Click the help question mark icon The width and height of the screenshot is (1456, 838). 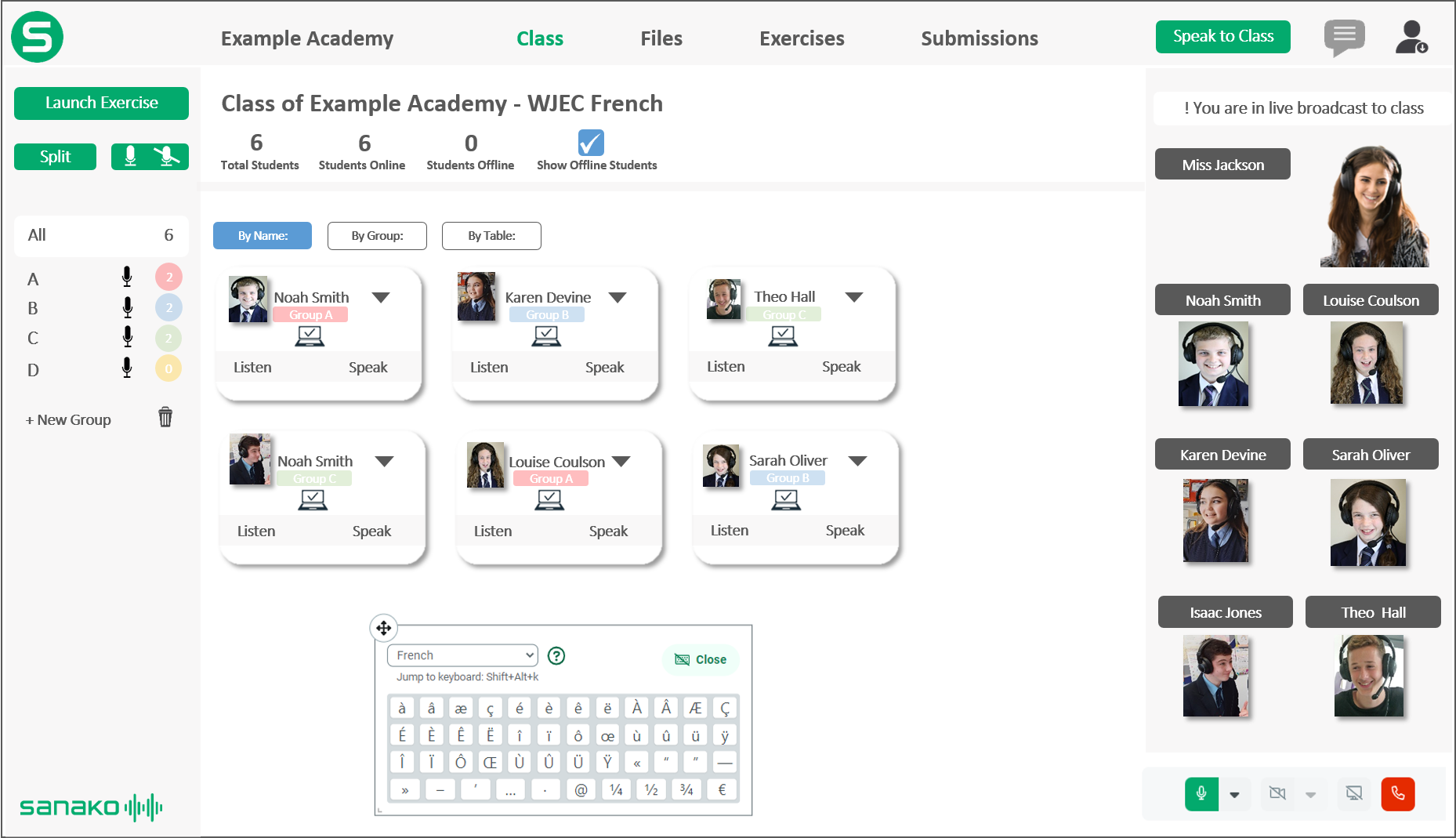pyautogui.click(x=556, y=655)
